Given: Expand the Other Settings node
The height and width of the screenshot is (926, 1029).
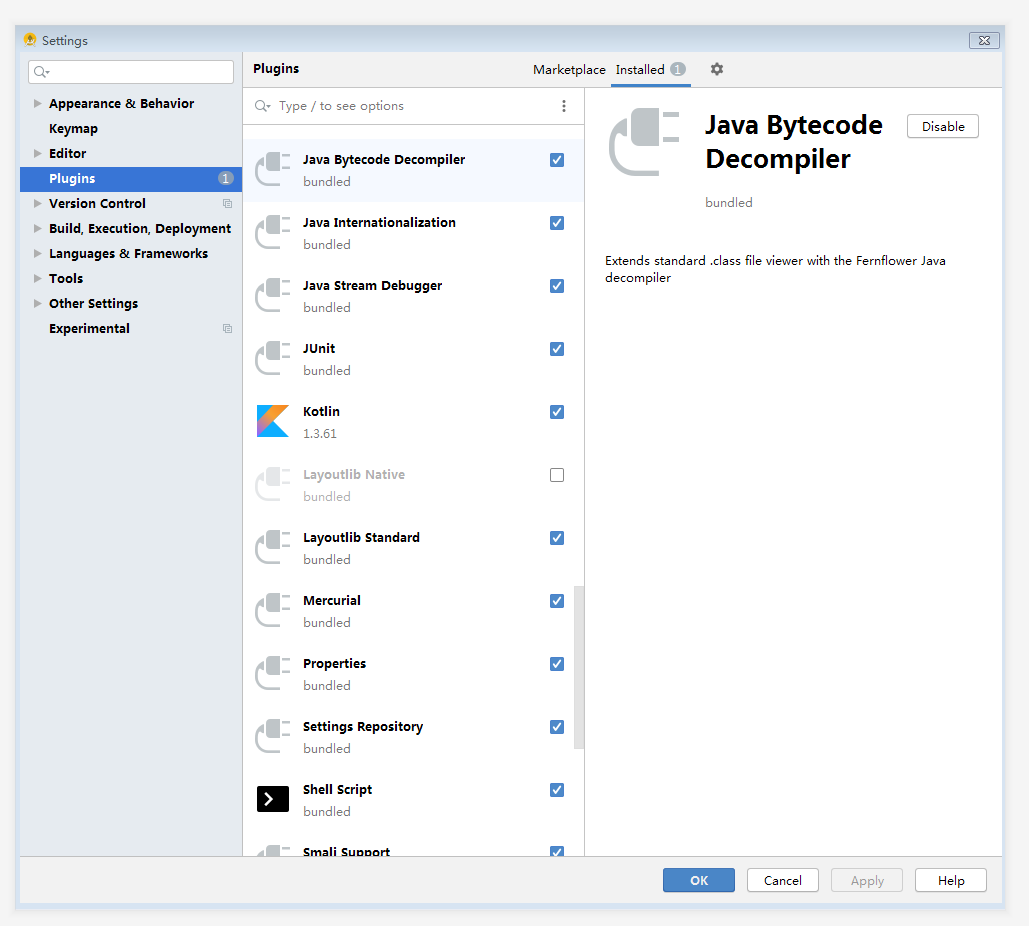Looking at the screenshot, I should tap(37, 303).
